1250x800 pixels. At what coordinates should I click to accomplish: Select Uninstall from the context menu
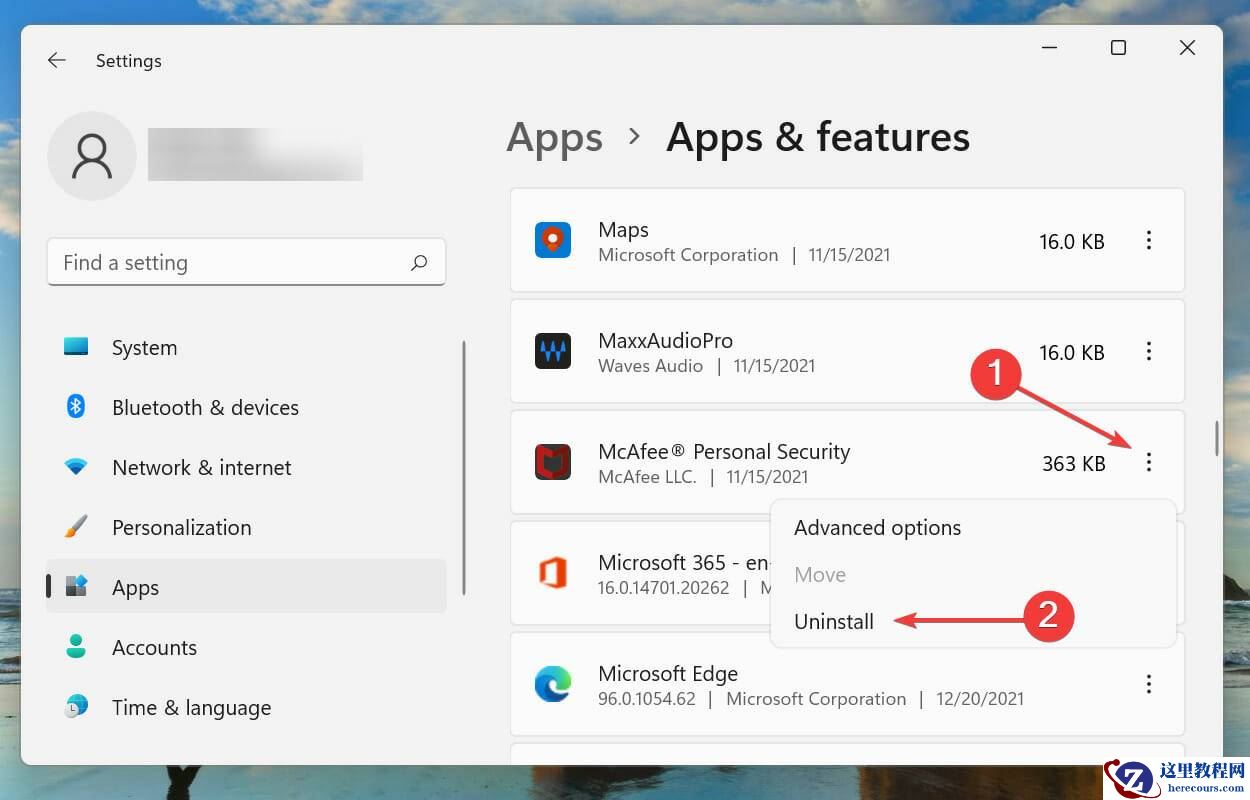click(x=834, y=622)
